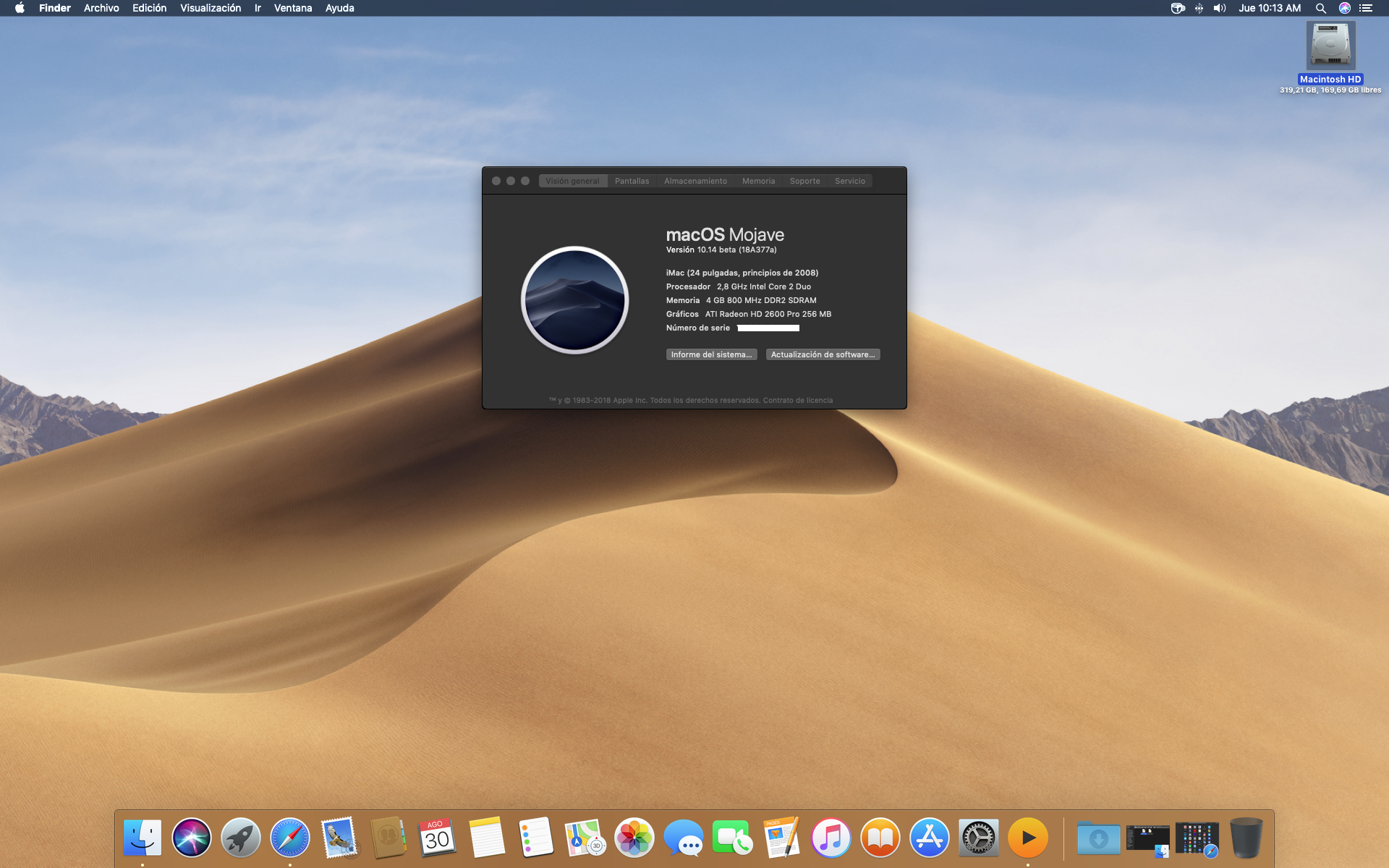Image resolution: width=1389 pixels, height=868 pixels.
Task: Open the Ayuda menu
Action: tap(339, 8)
